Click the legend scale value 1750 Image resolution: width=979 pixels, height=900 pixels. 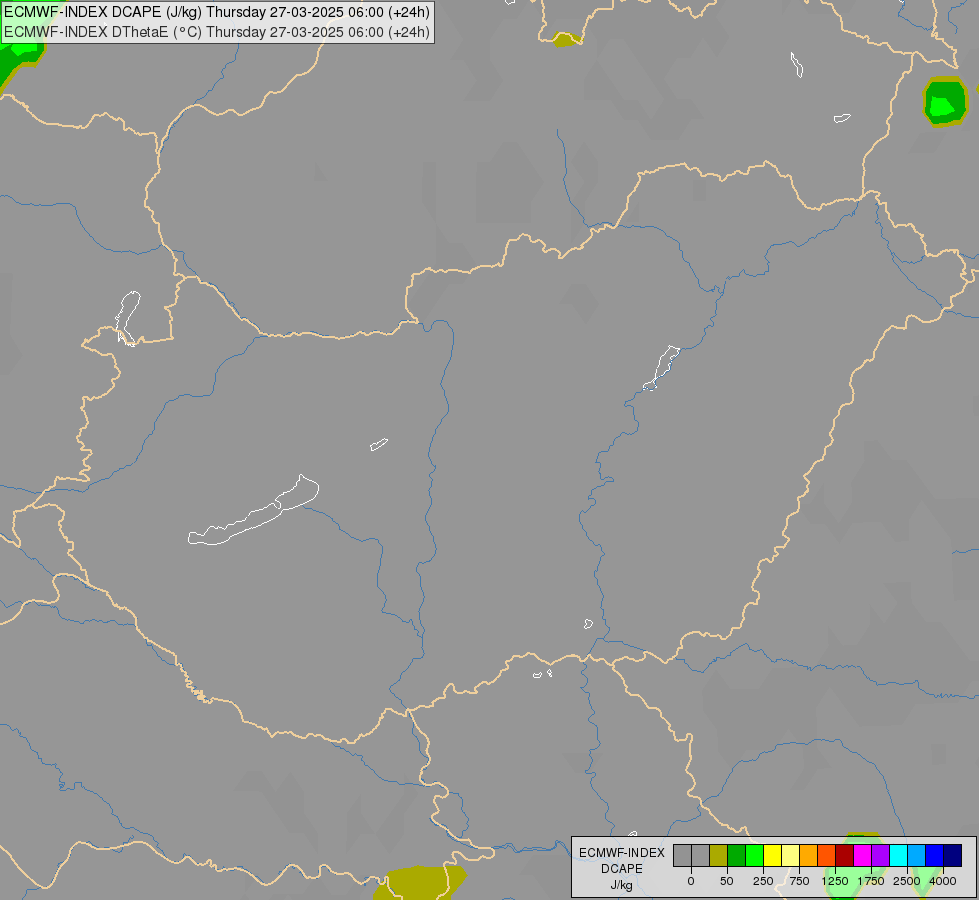871,881
